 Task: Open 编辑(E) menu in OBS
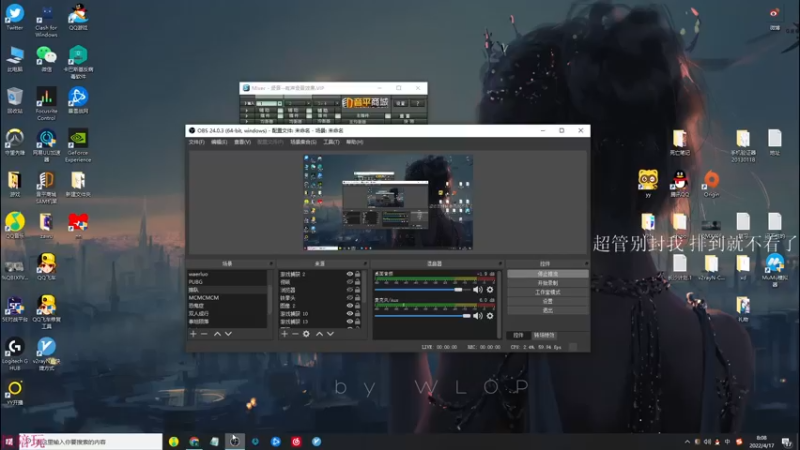pos(219,142)
